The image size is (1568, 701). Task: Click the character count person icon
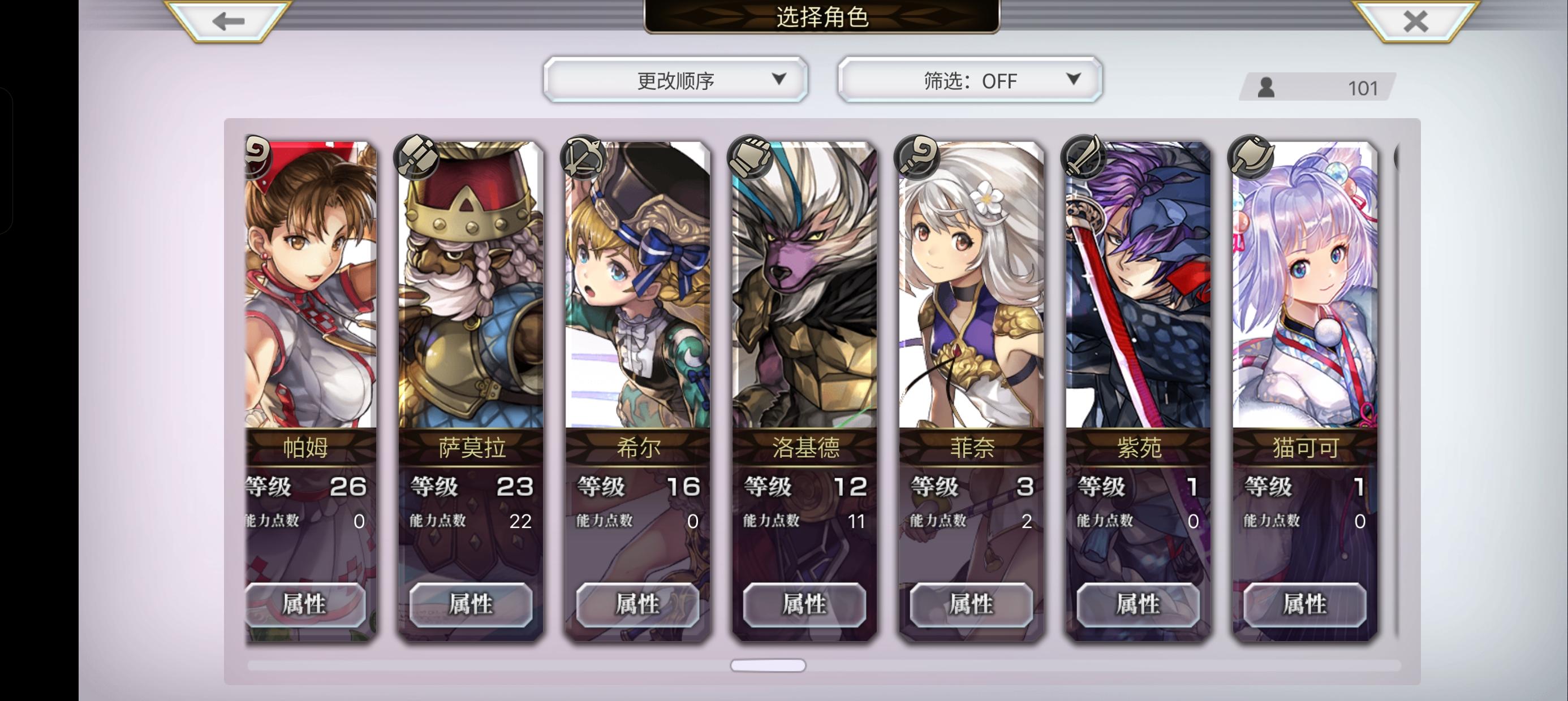point(1266,88)
